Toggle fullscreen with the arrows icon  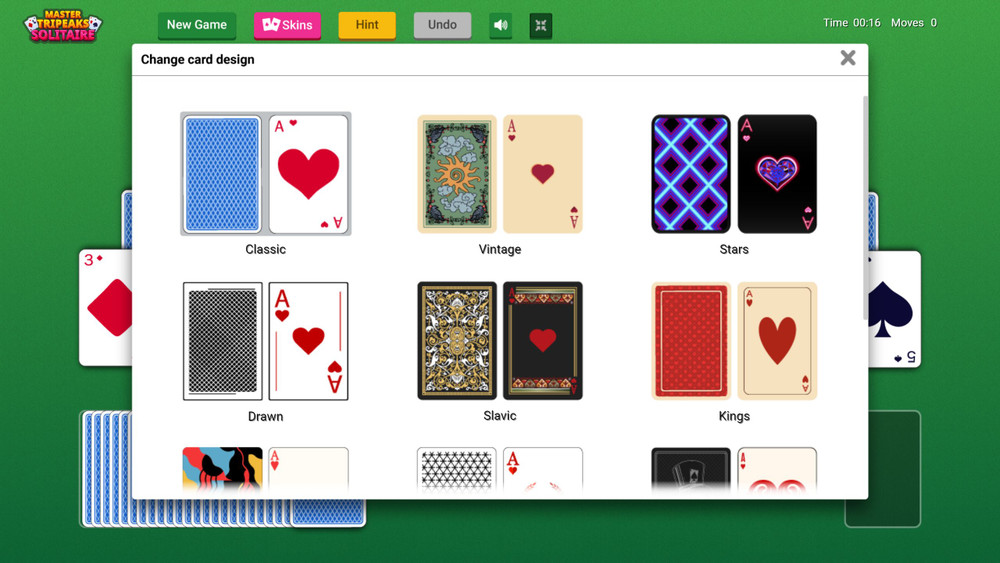(x=541, y=26)
